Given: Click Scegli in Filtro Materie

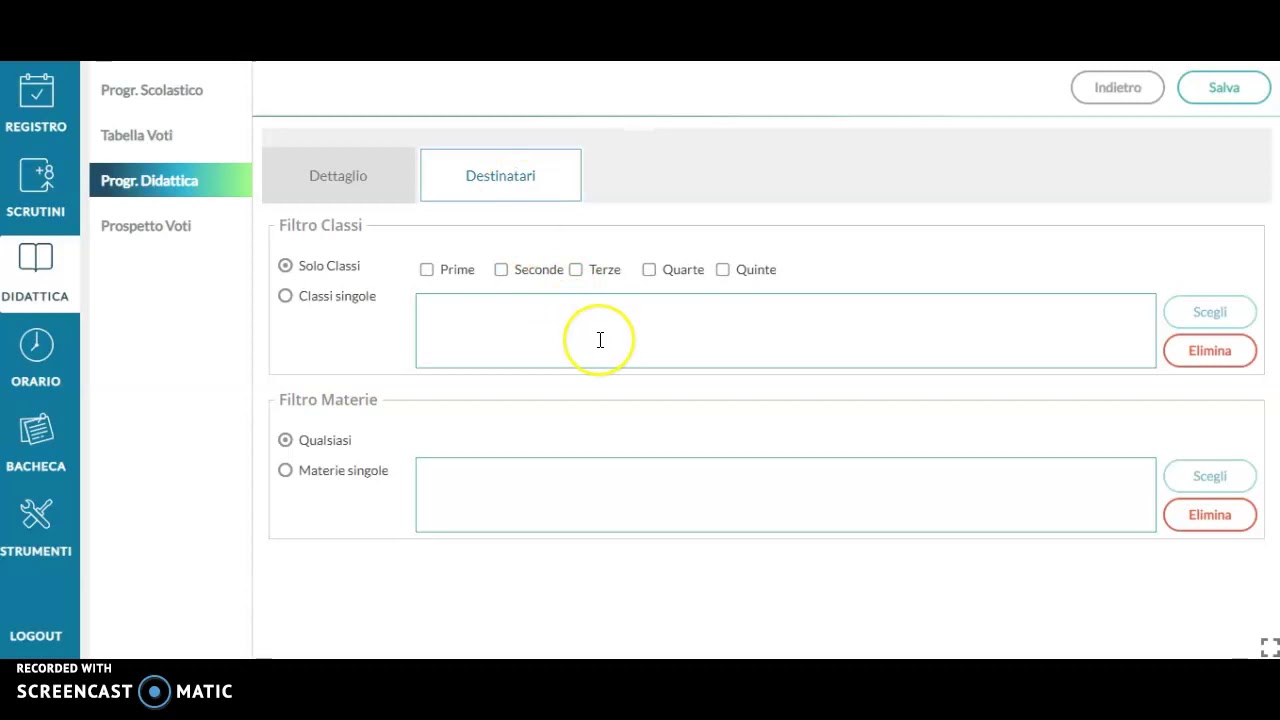Looking at the screenshot, I should [x=1210, y=476].
